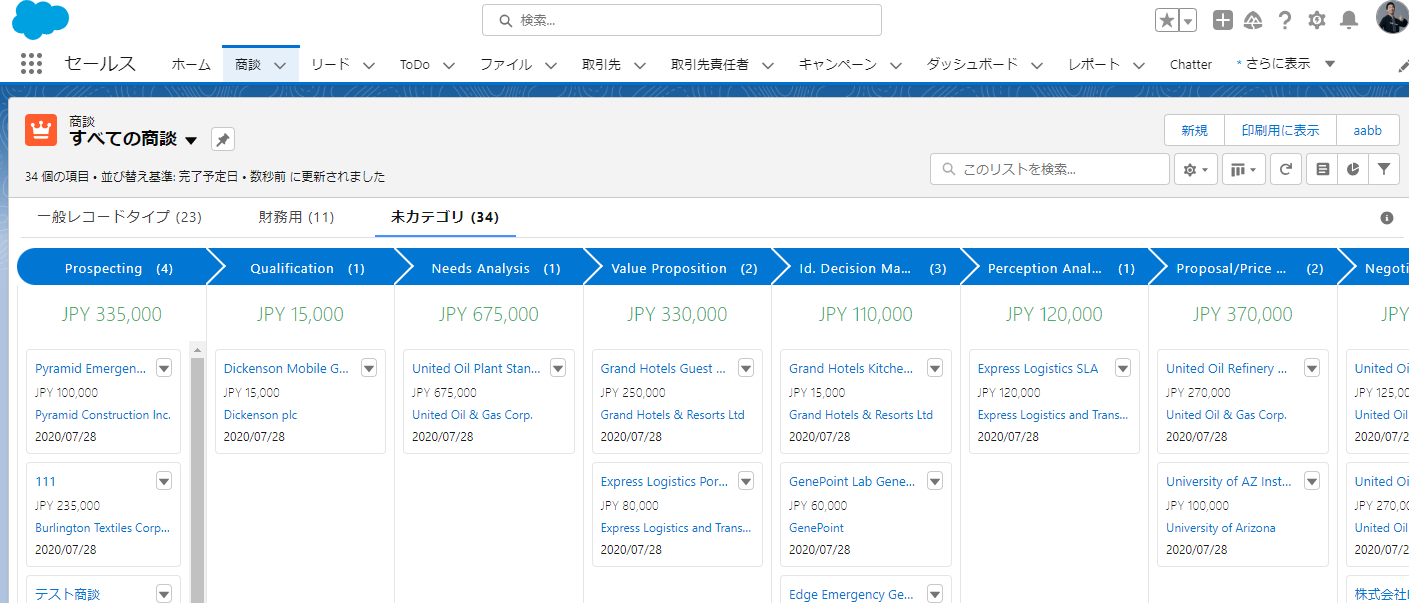Open actions menu for United Oil Plant card
The height and width of the screenshot is (603, 1409).
pyautogui.click(x=558, y=368)
